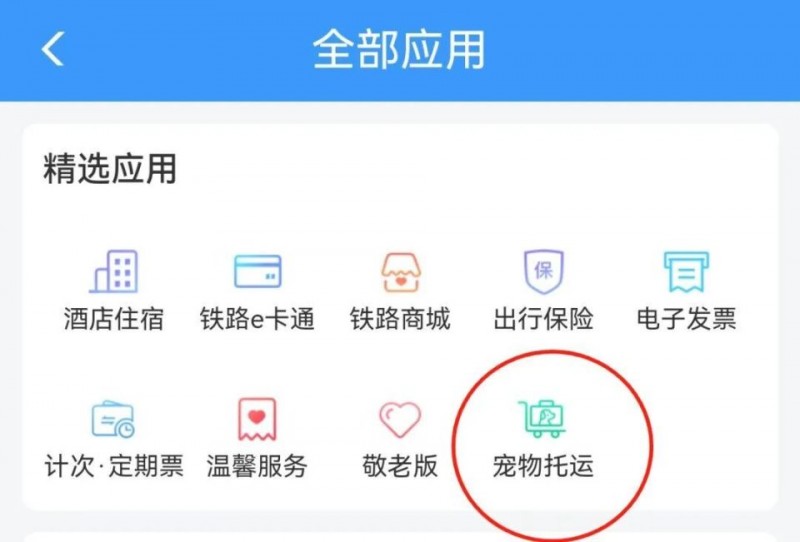Open the e-invoice printer icon
Screen dimensions: 800x542
[686, 272]
